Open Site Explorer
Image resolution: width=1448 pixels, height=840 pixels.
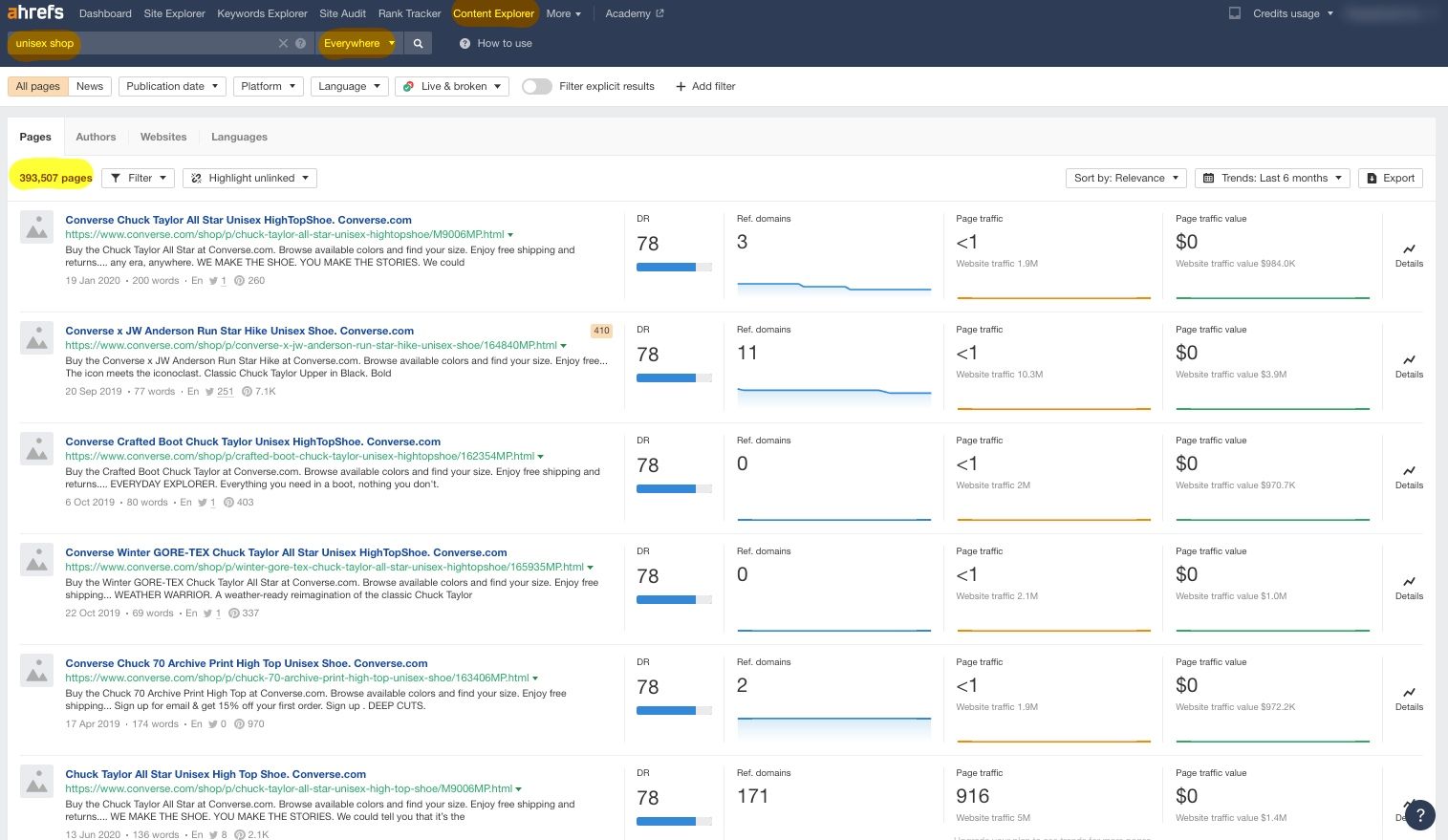[174, 13]
